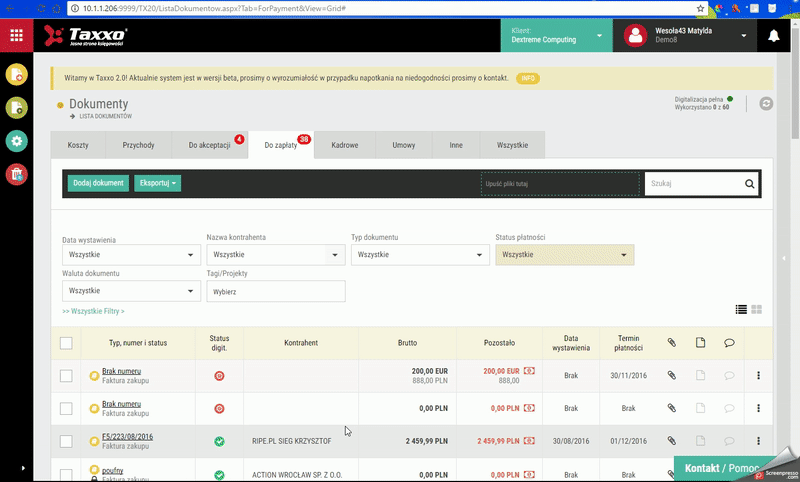Check the box for 0,00 PLN Brak numeru row
Image resolution: width=800 pixels, height=482 pixels.
click(x=66, y=409)
